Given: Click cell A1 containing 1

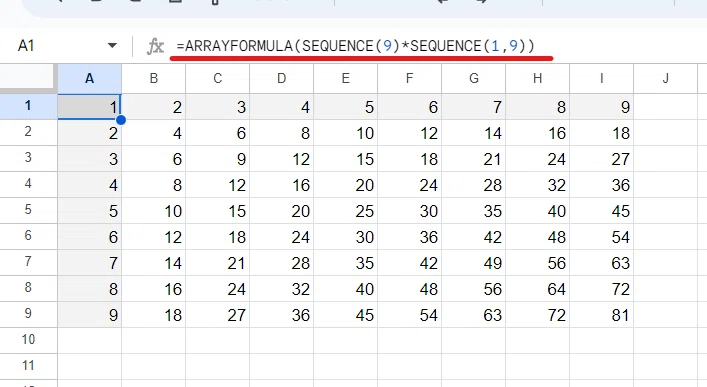Looking at the screenshot, I should pyautogui.click(x=90, y=106).
